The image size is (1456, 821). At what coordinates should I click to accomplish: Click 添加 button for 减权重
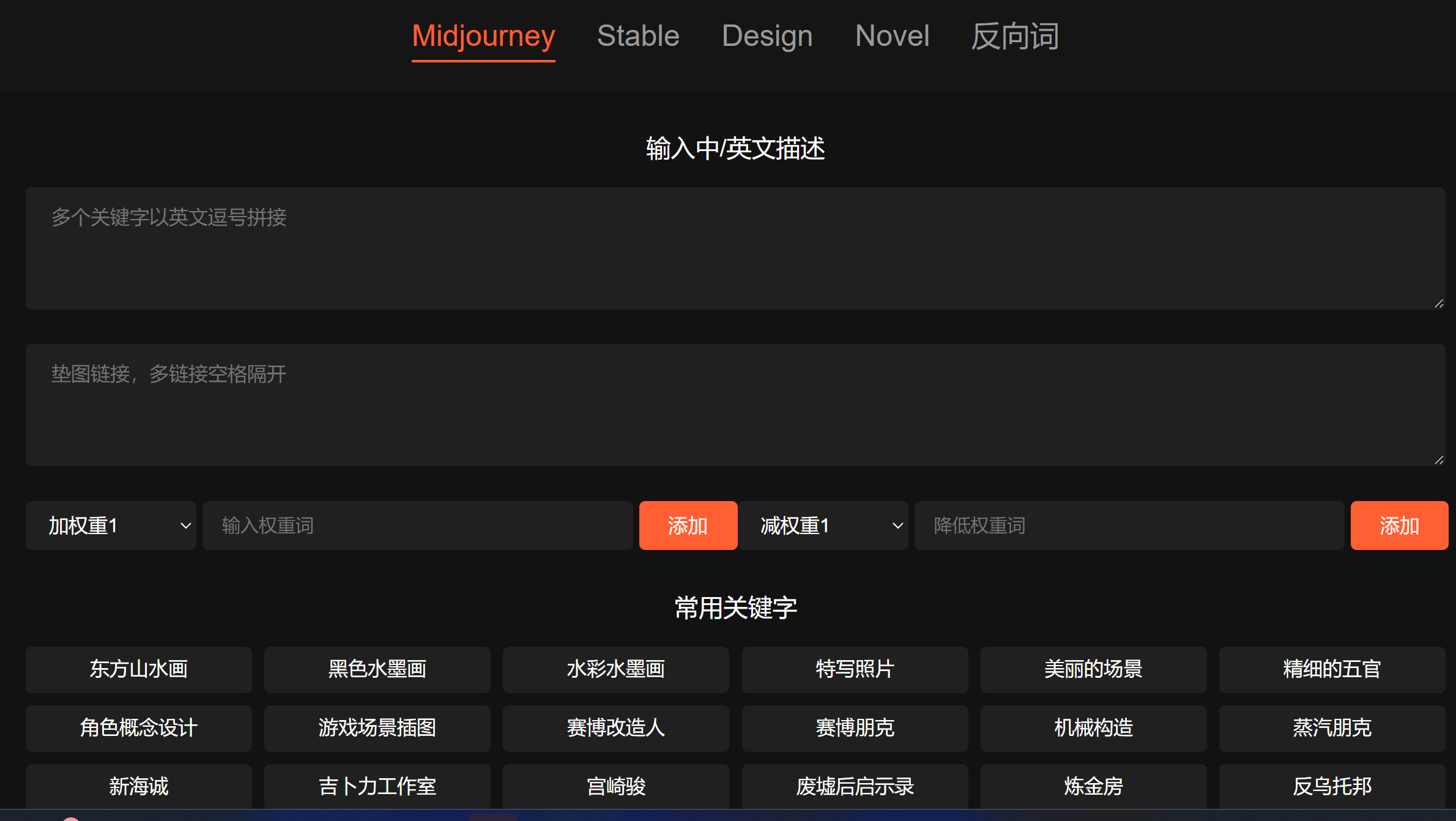click(x=1398, y=524)
